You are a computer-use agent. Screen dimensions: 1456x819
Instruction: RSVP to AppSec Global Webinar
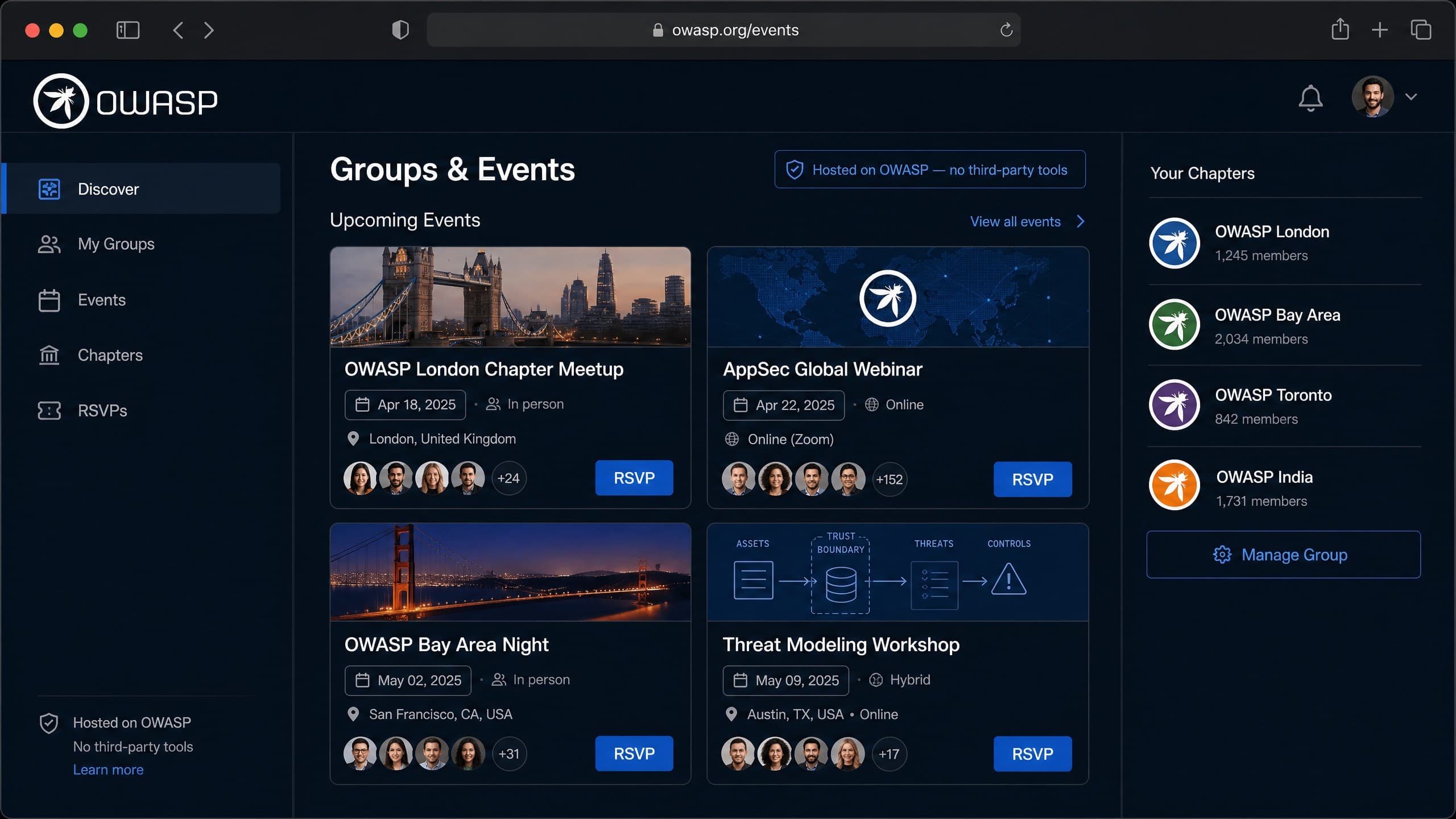(1032, 479)
